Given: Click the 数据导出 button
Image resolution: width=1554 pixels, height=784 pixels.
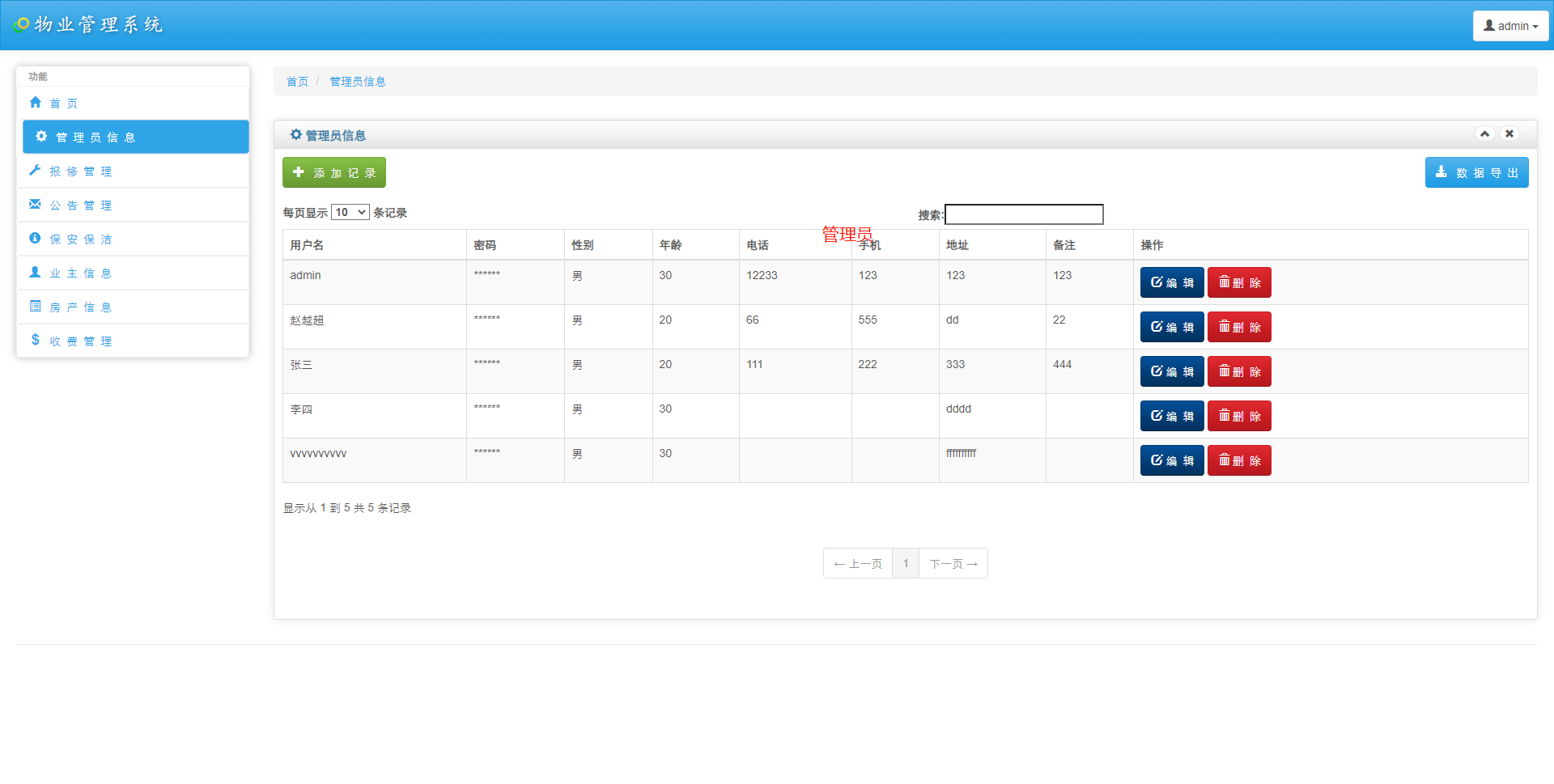Looking at the screenshot, I should [x=1476, y=172].
